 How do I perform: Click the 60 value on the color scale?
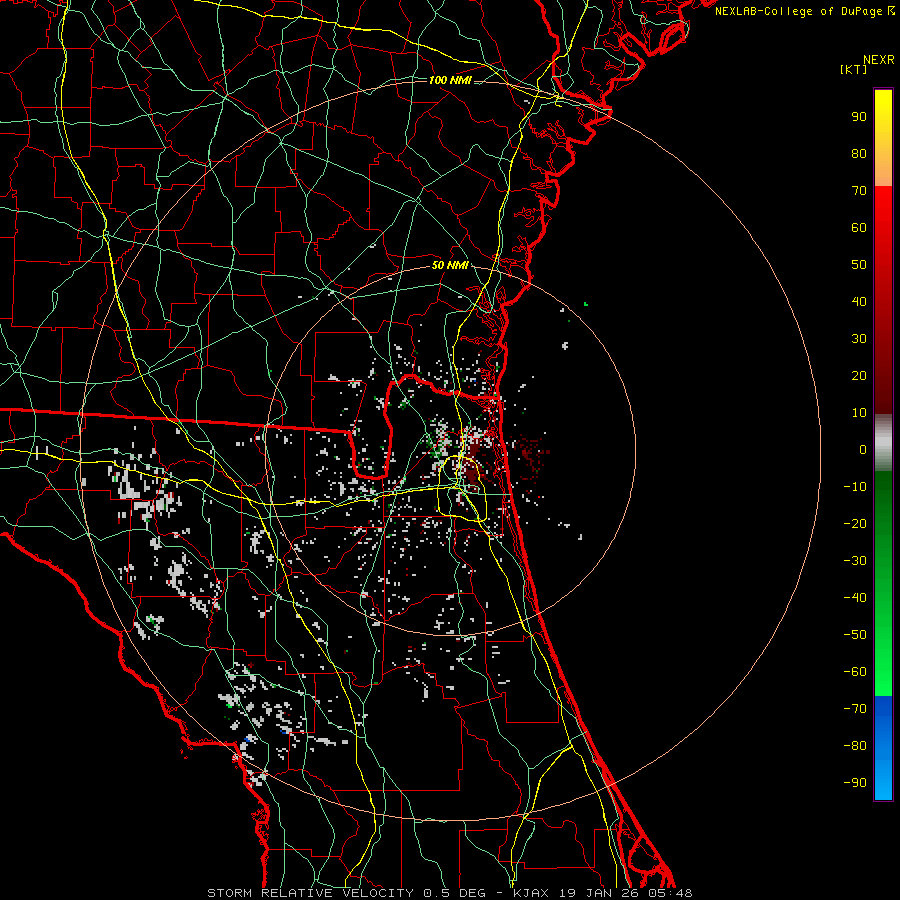859,227
